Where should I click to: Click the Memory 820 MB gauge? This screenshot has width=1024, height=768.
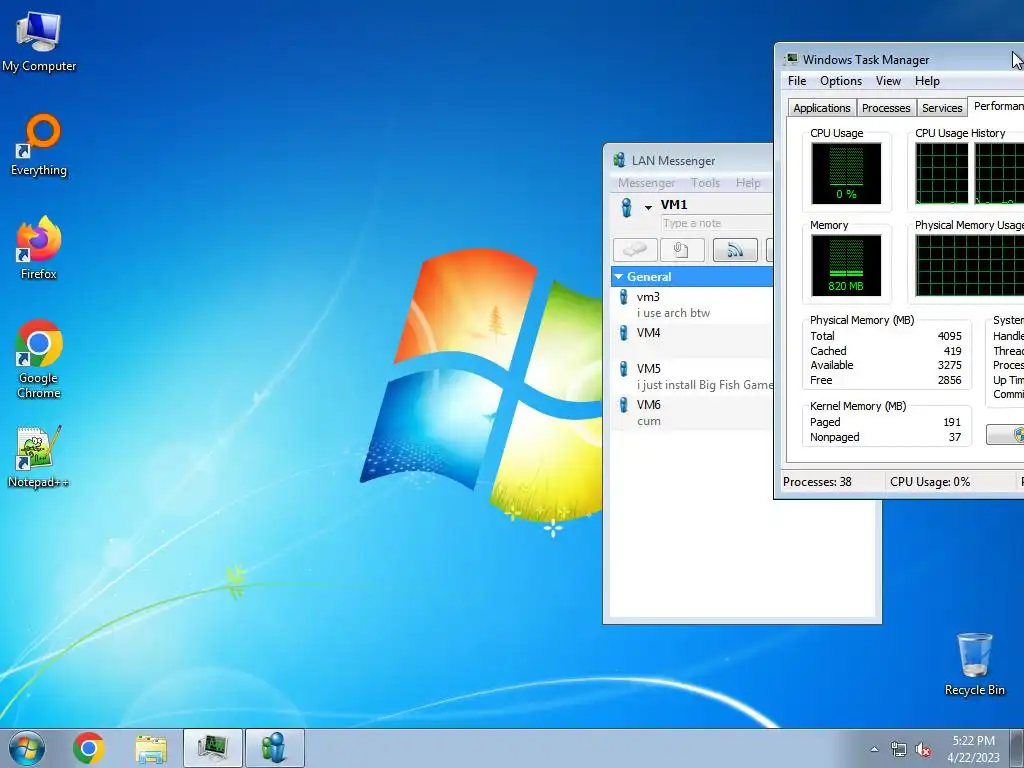[846, 265]
